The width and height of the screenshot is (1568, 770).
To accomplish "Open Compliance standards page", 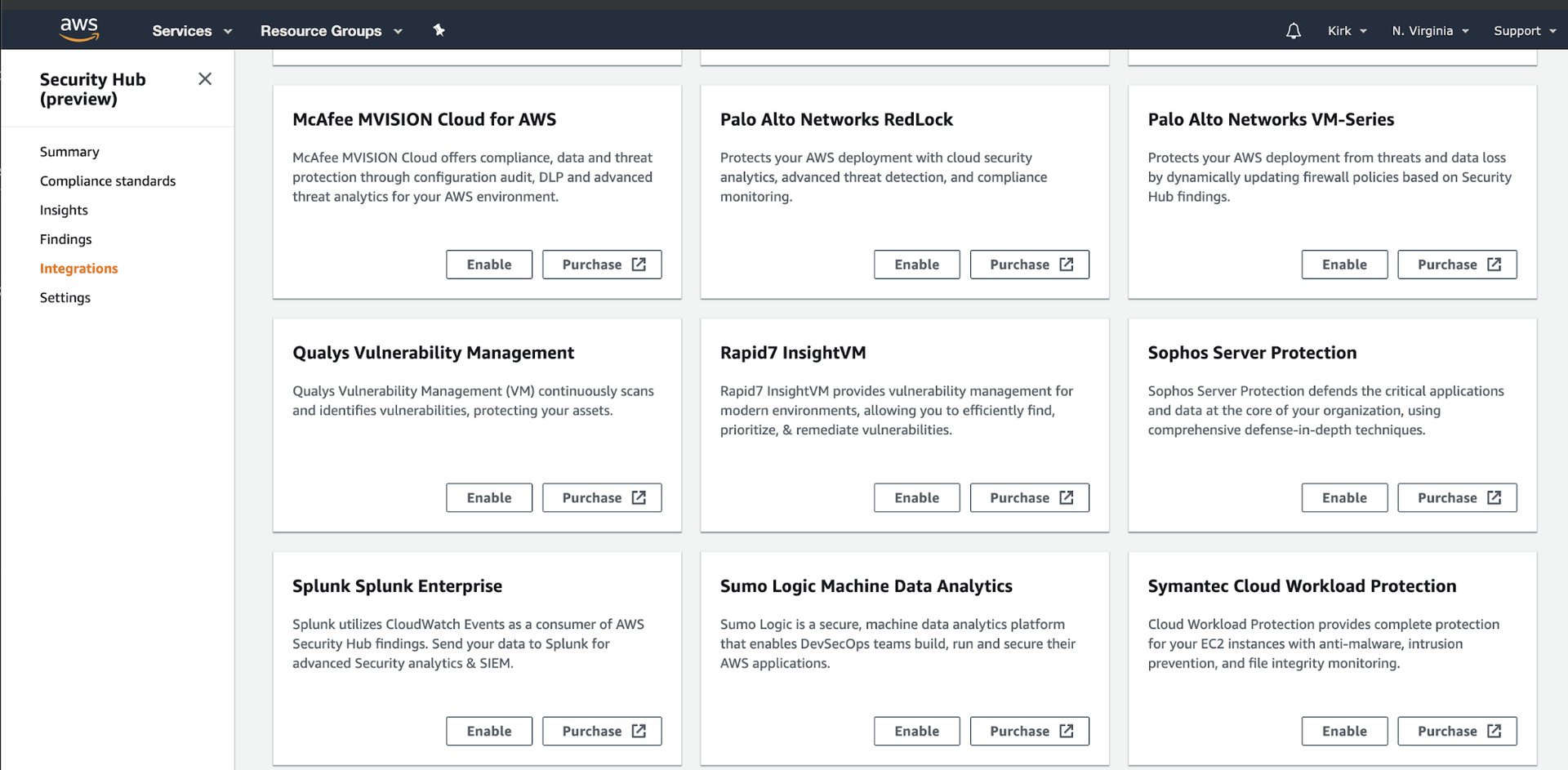I will (108, 181).
